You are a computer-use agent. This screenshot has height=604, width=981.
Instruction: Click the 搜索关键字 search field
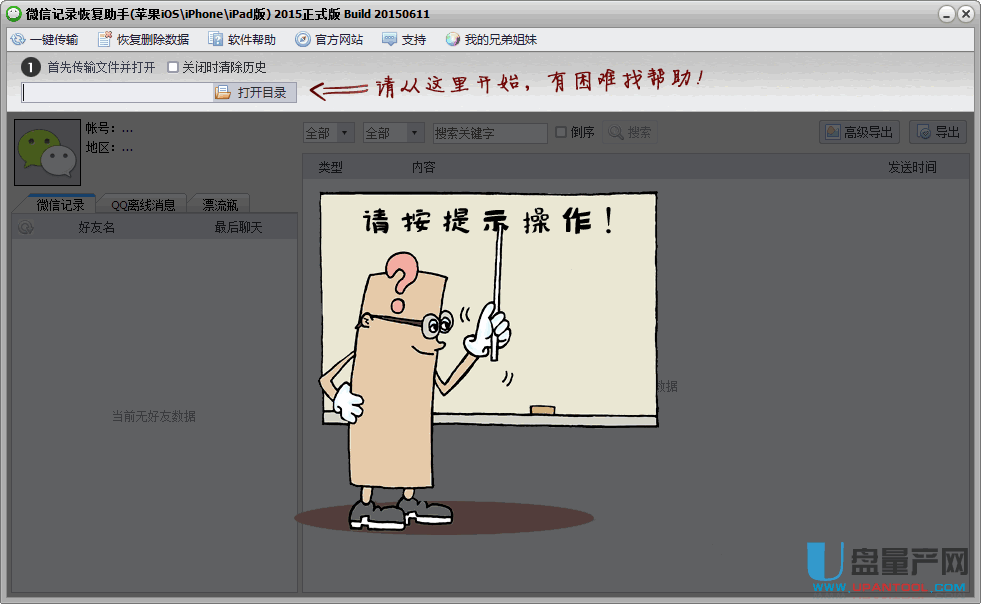489,133
